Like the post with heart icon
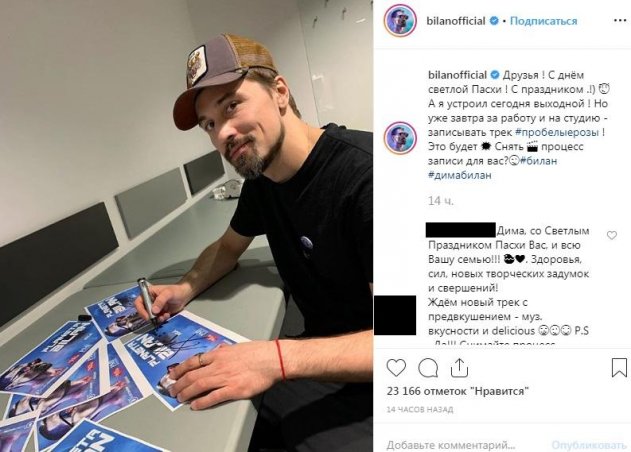631x452 pixels. tap(396, 368)
